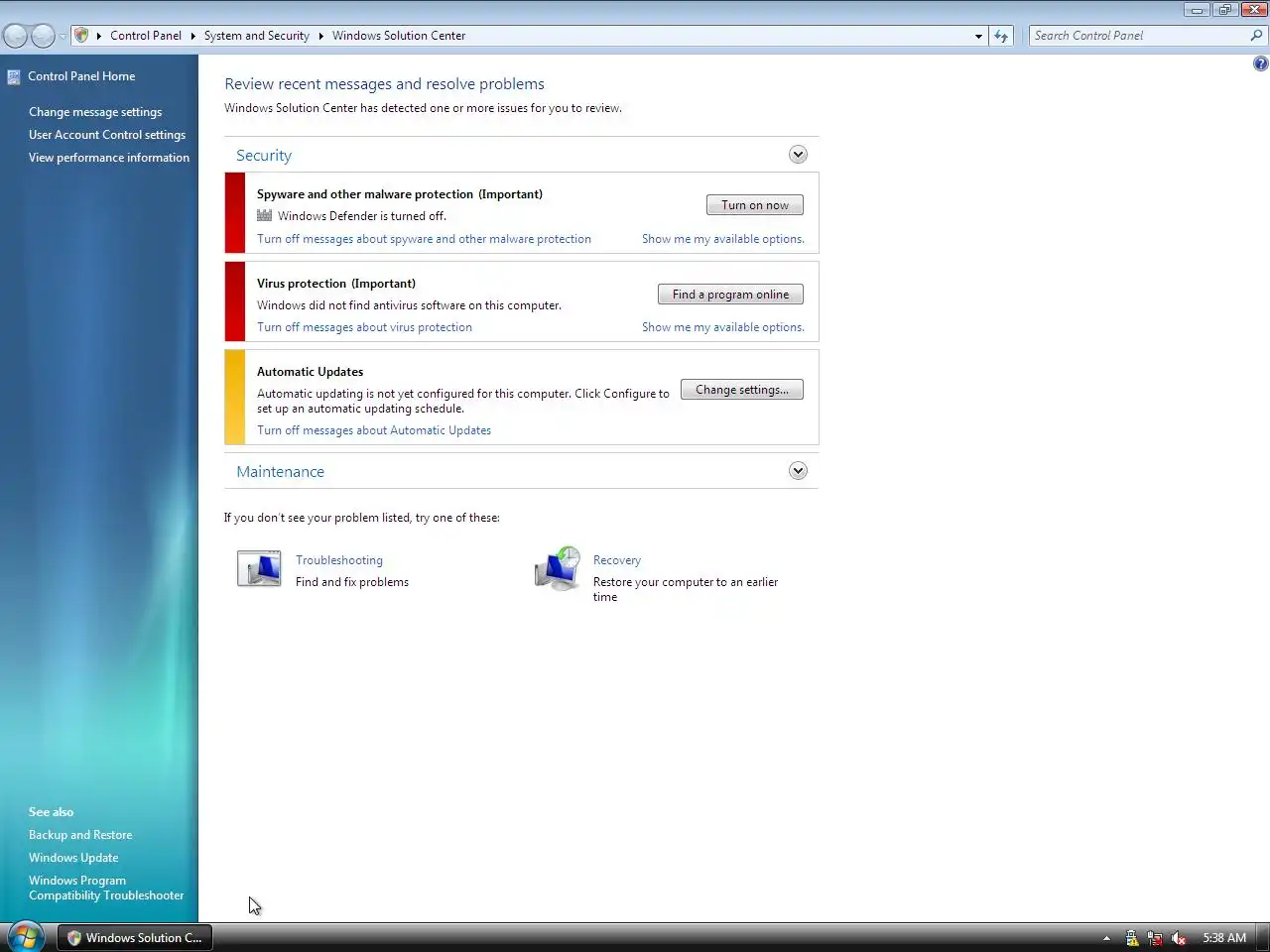Open recent pages dropdown next to Forward
Viewport: 1270px width, 952px height.
coord(63,36)
